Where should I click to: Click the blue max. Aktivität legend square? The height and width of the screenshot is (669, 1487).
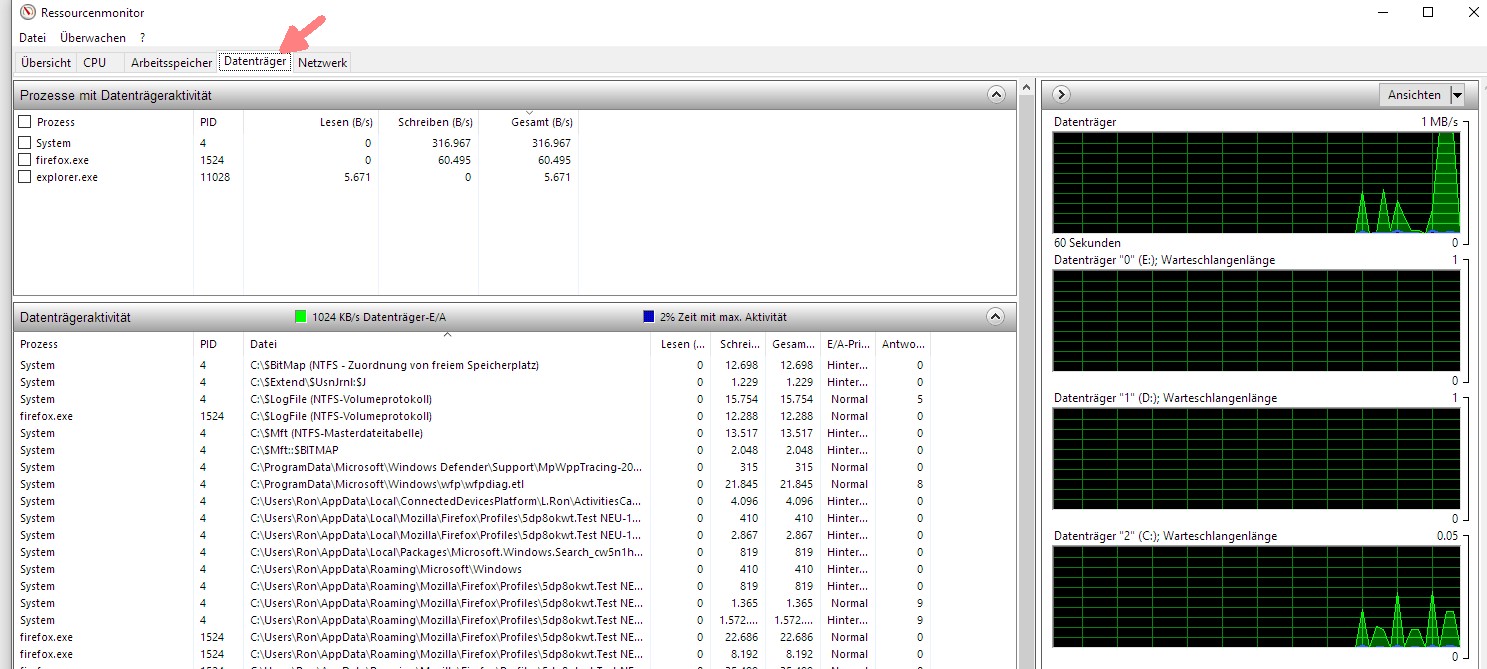point(649,317)
